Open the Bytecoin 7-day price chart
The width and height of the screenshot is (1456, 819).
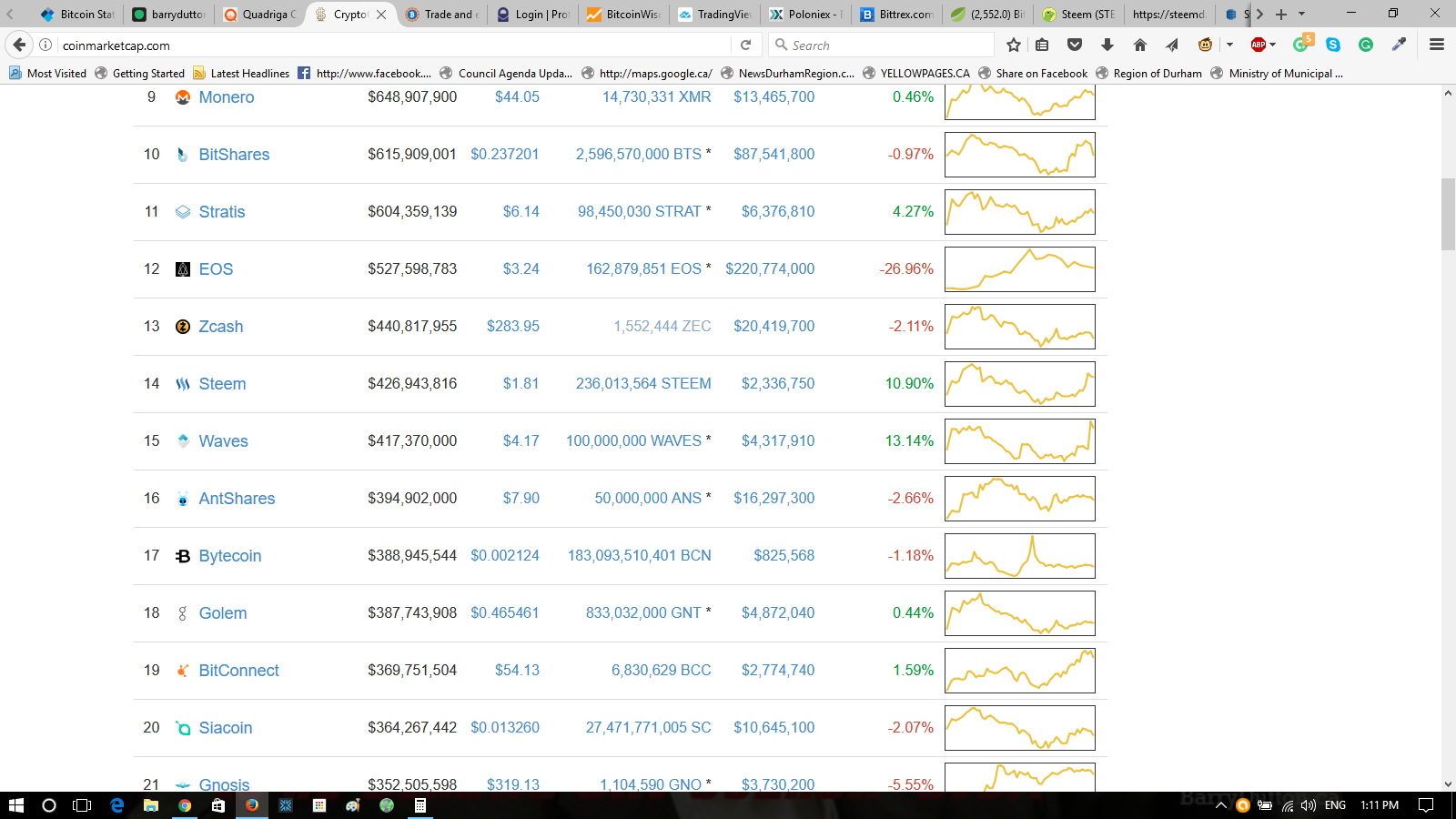pos(1019,556)
